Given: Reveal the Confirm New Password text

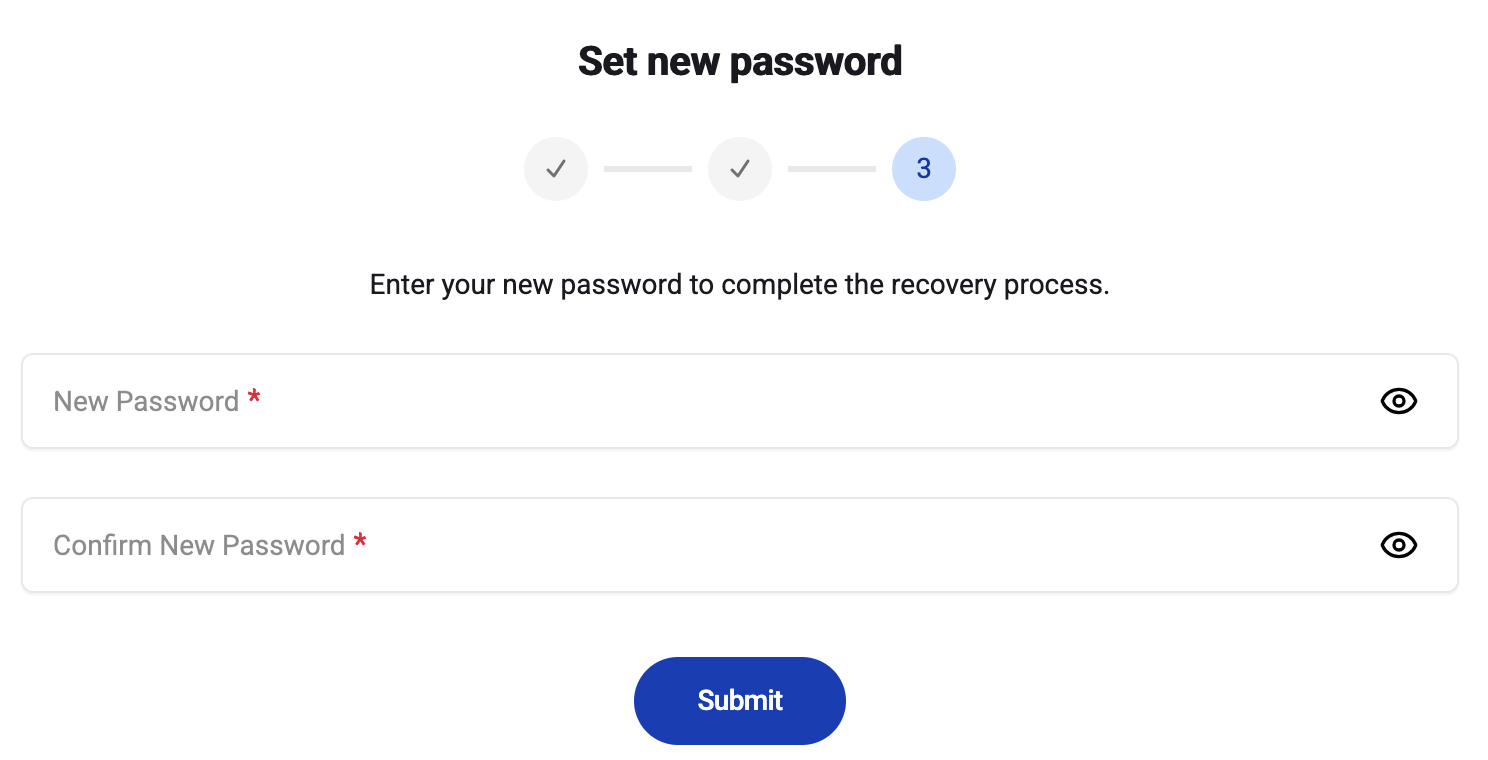Looking at the screenshot, I should [x=1398, y=545].
